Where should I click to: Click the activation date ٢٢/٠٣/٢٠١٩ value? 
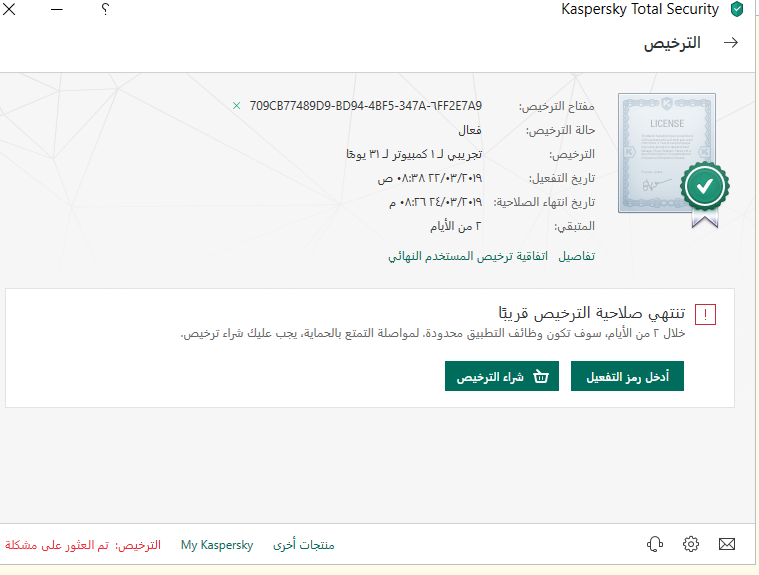click(x=430, y=178)
